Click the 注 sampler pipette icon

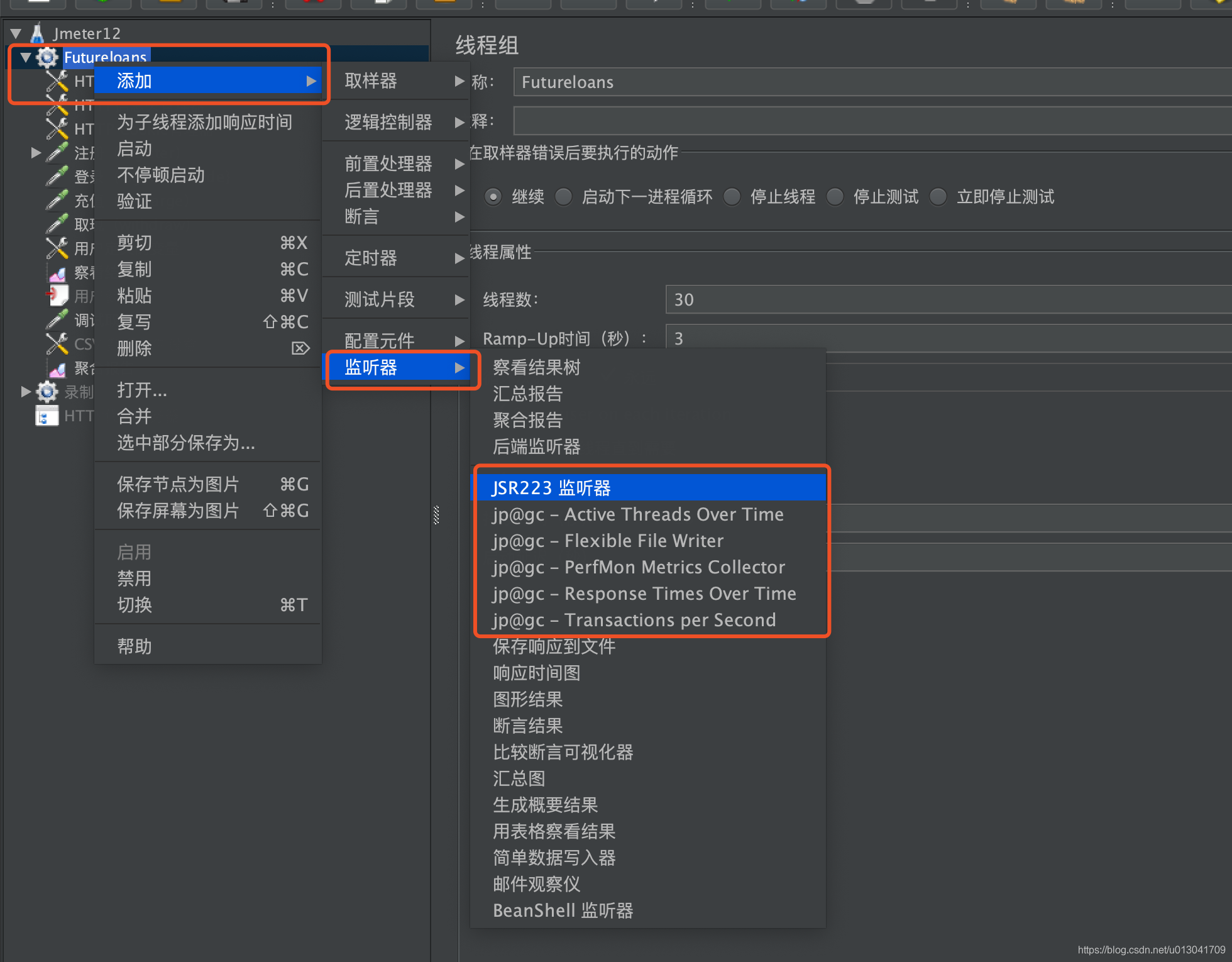coord(57,152)
